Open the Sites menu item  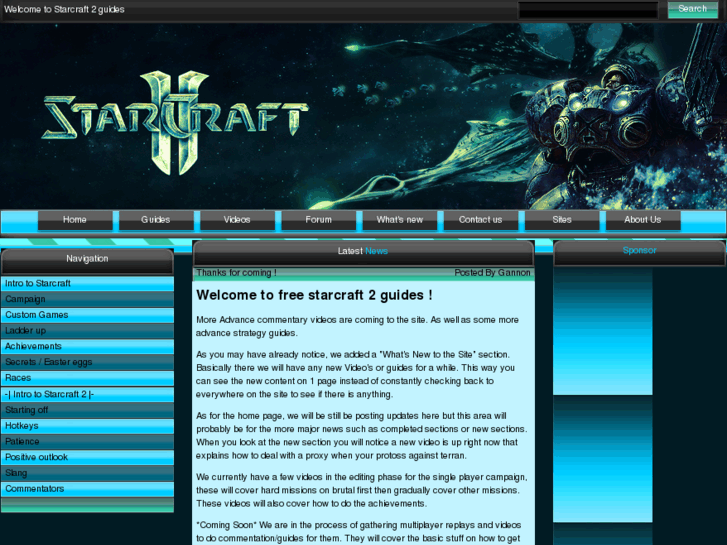562,220
